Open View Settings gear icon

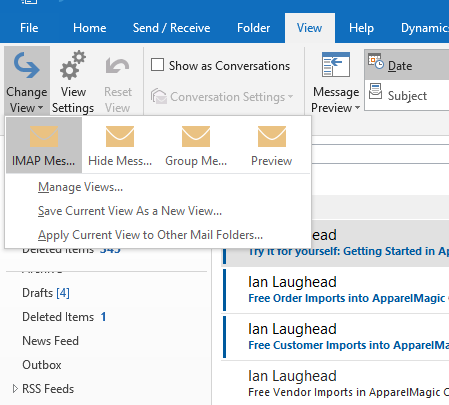pos(73,66)
